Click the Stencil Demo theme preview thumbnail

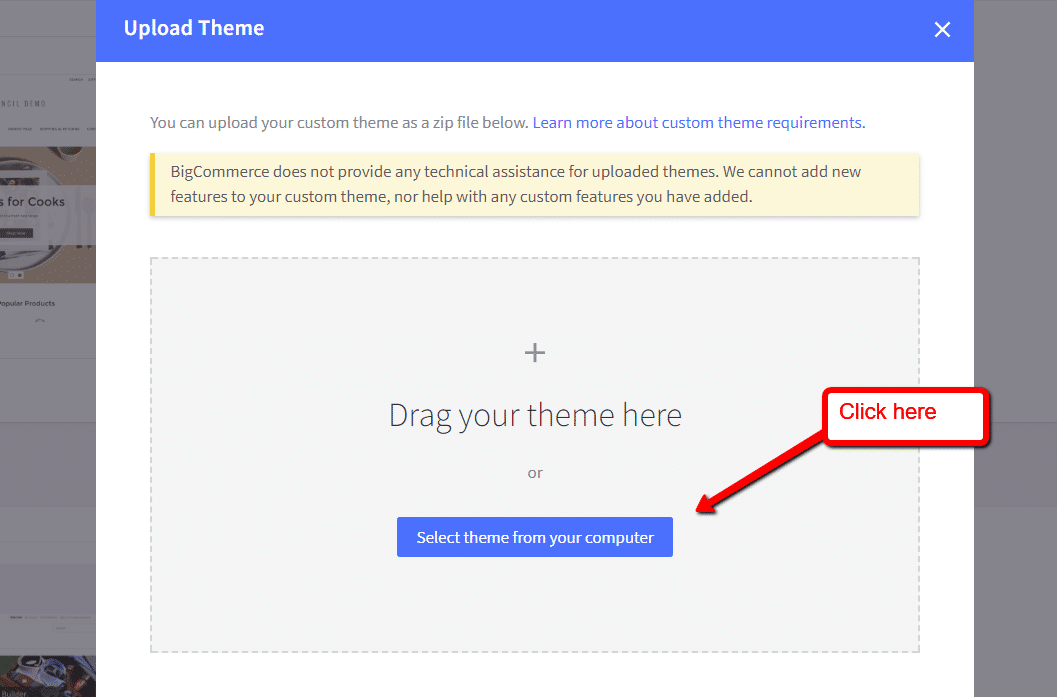pyautogui.click(x=40, y=103)
